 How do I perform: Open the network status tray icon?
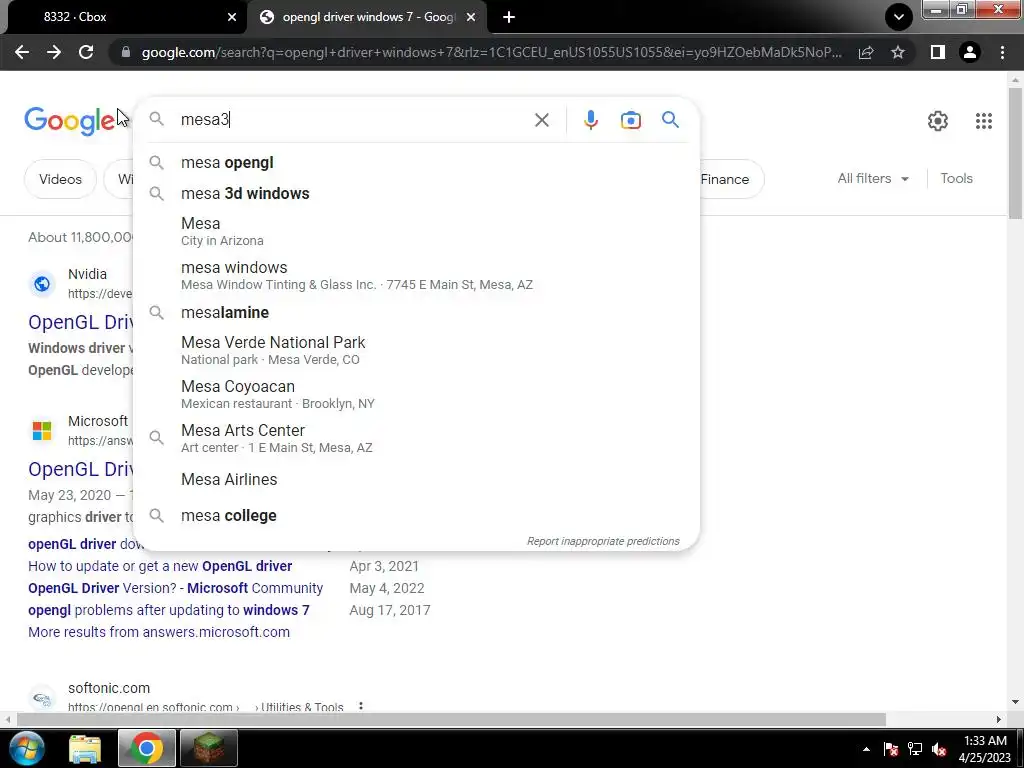click(x=915, y=749)
